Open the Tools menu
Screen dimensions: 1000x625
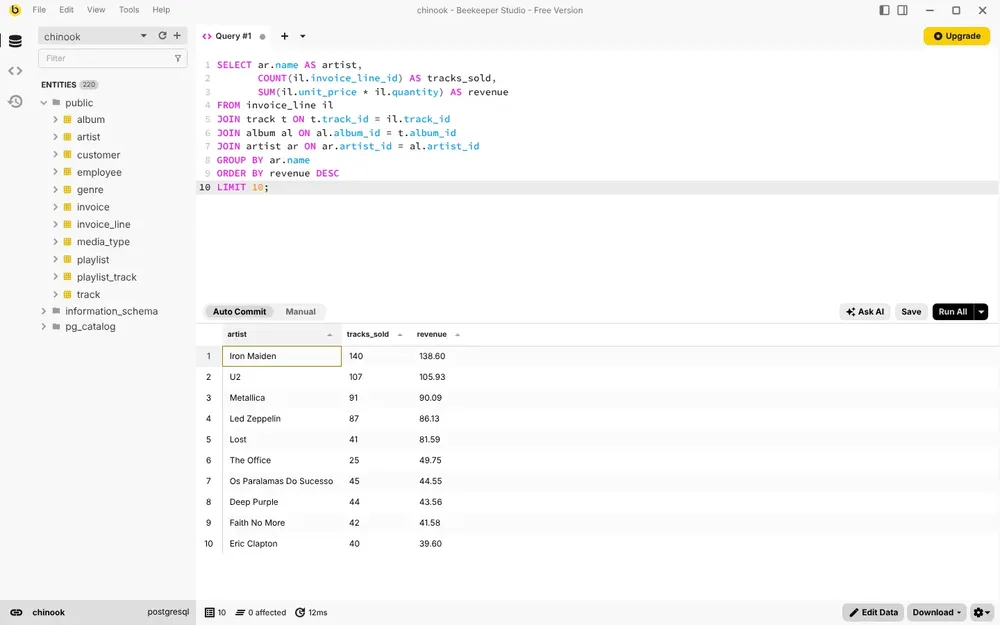point(129,10)
